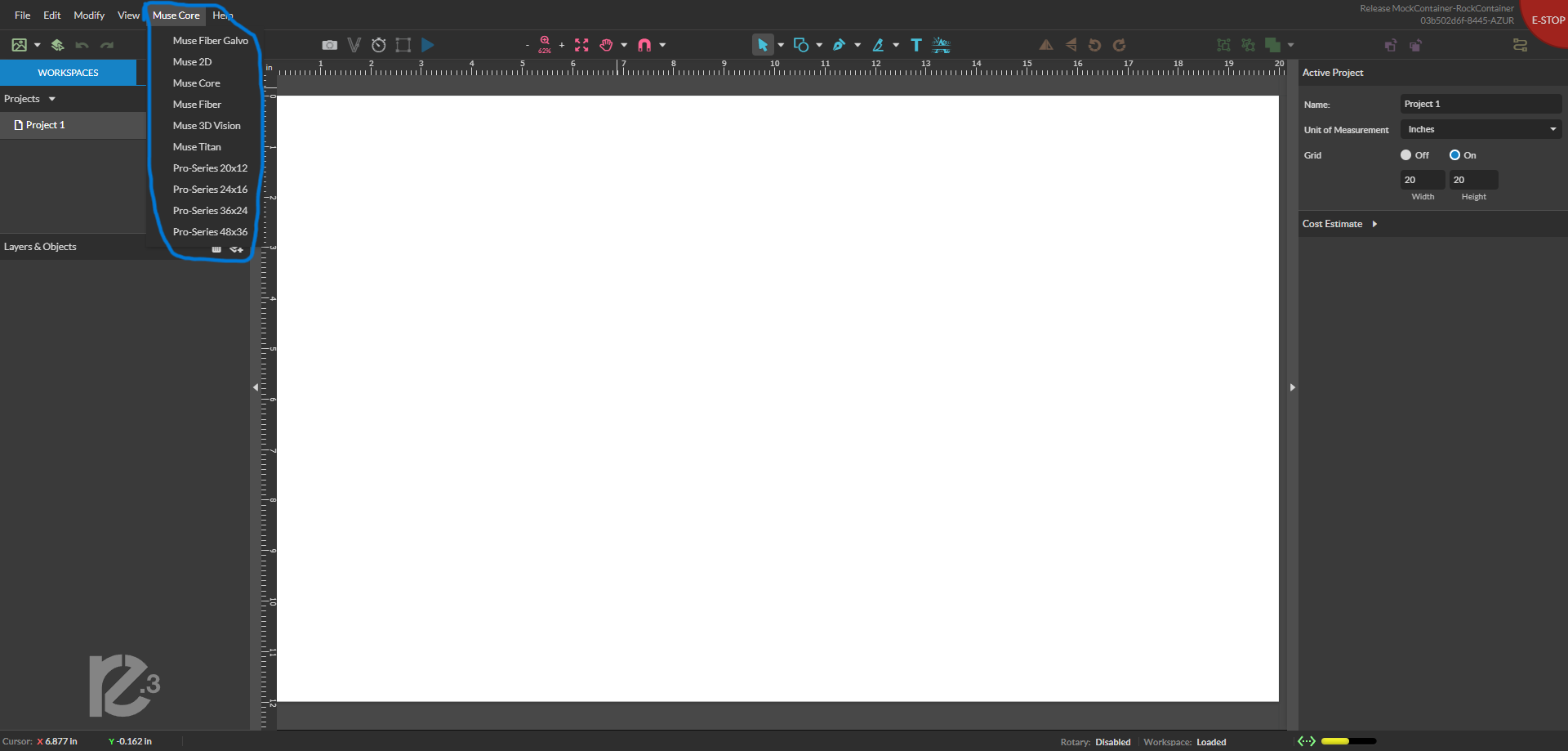Click the zoom out minus button

click(528, 45)
